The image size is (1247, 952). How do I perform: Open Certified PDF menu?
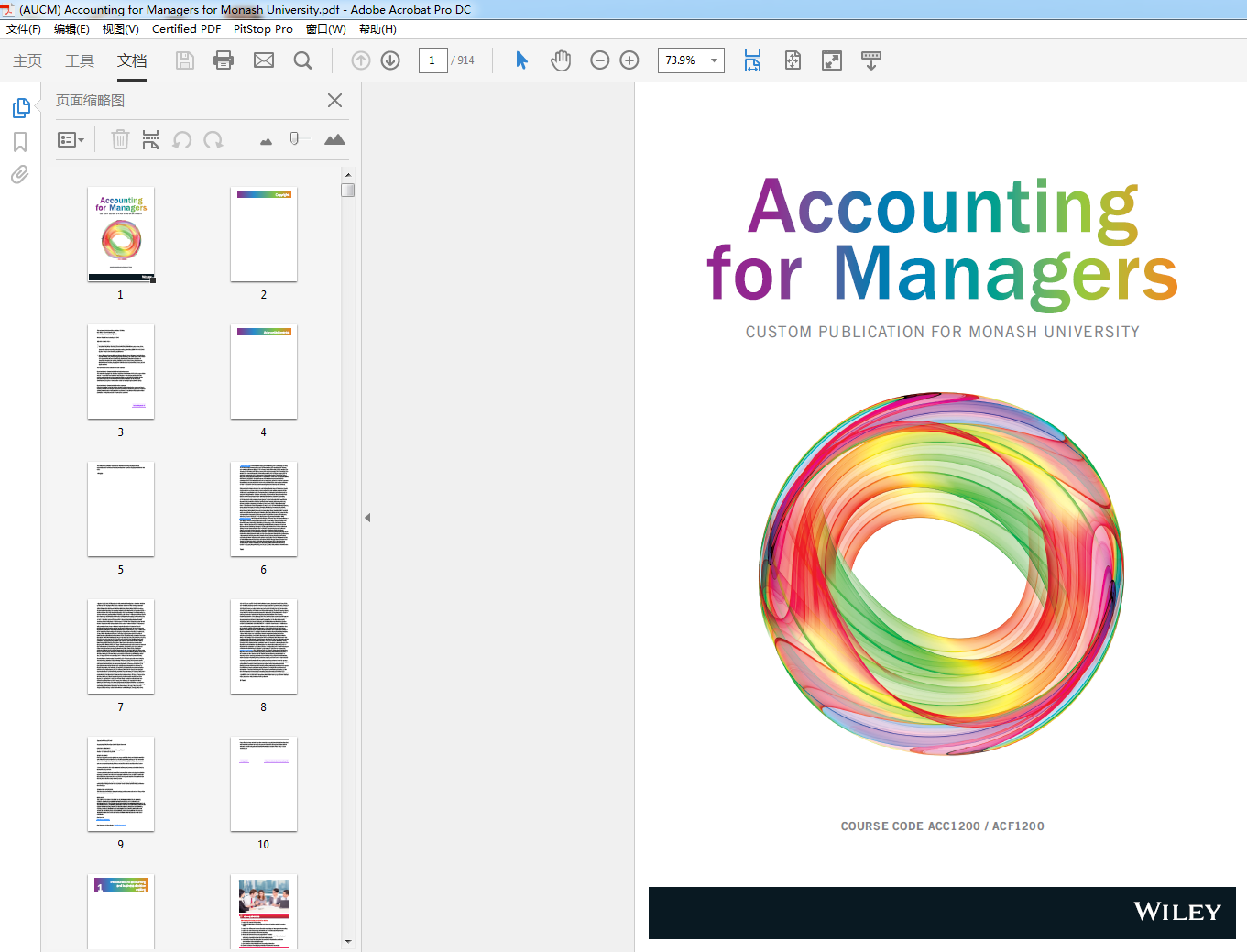click(x=186, y=29)
